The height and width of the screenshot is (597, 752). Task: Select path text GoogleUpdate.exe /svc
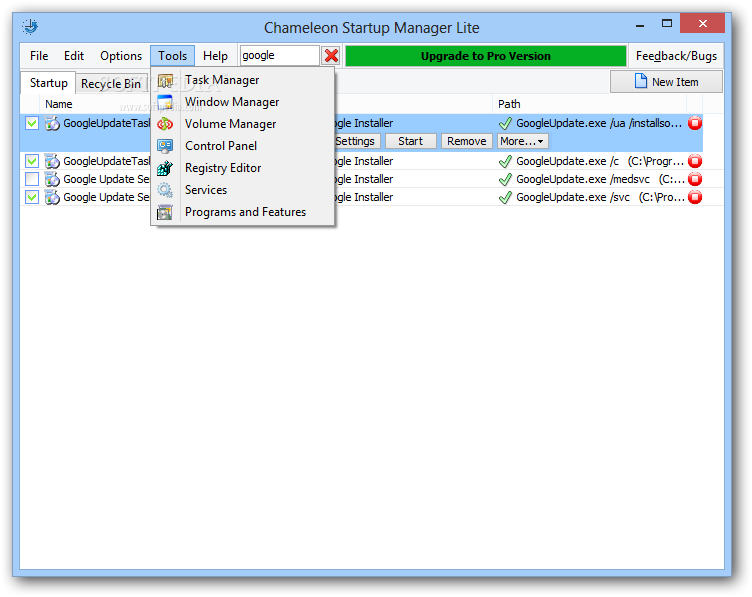tap(573, 197)
